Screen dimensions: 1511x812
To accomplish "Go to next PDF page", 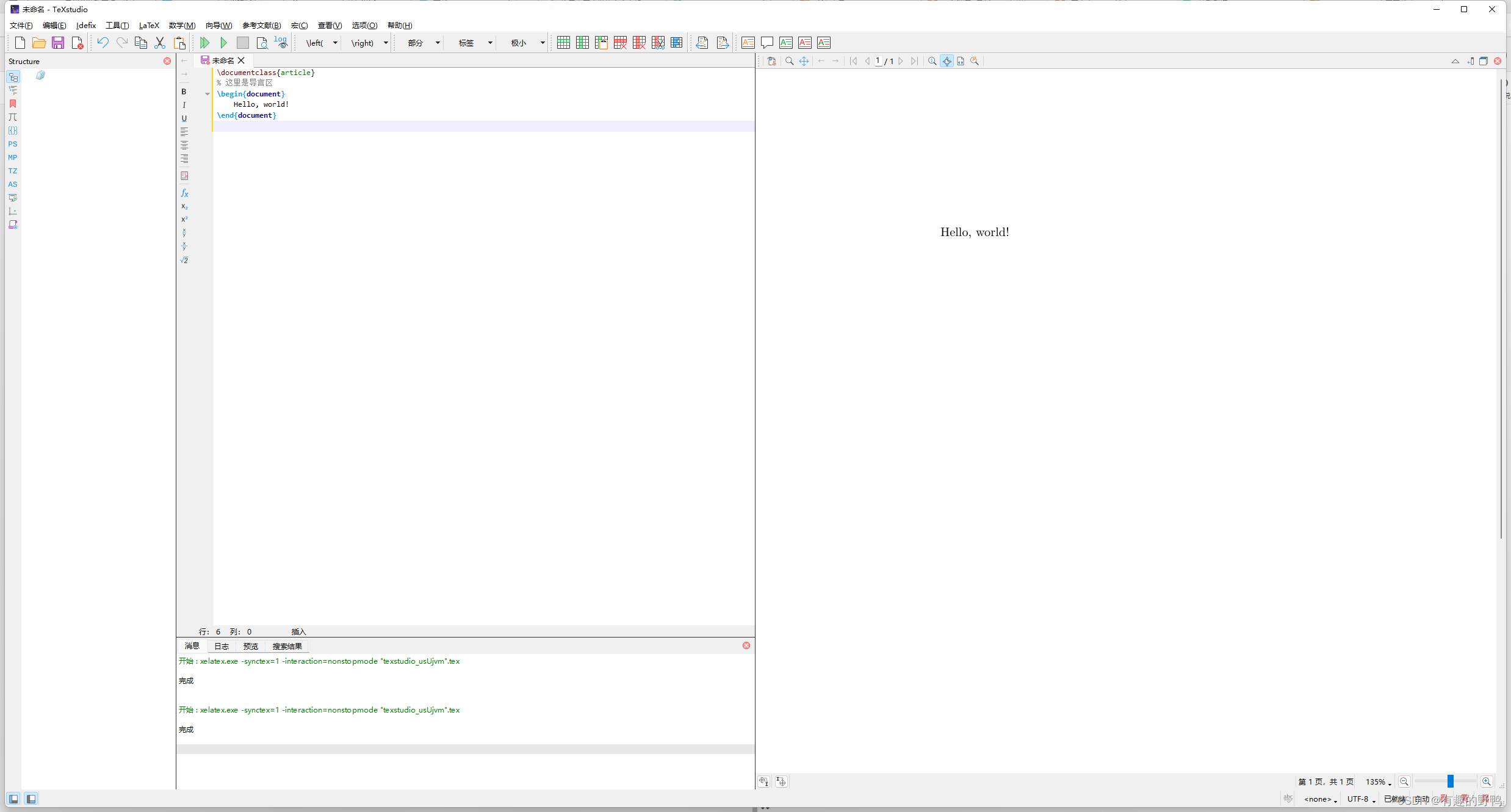I will tap(900, 61).
